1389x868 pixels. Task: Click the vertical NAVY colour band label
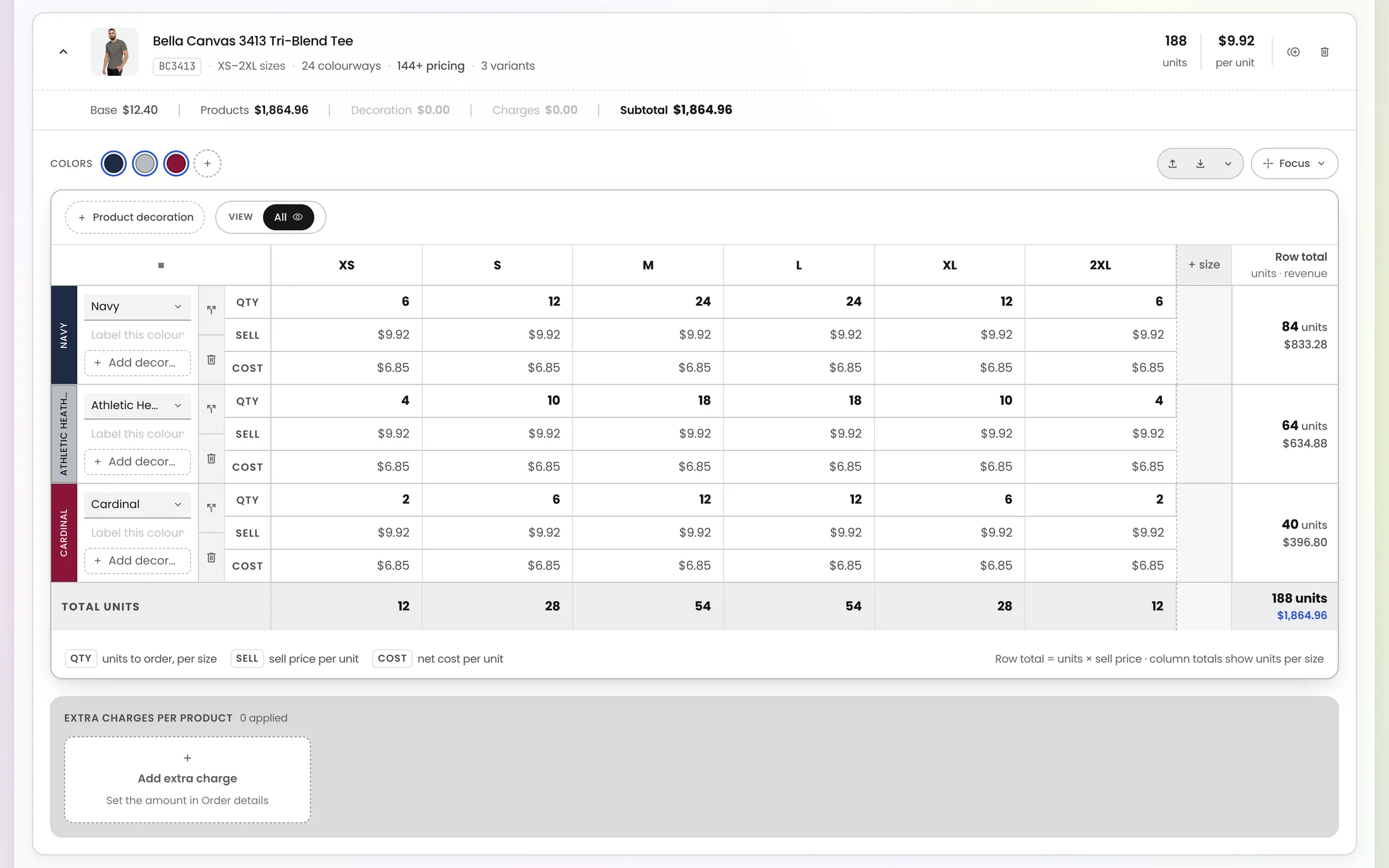64,335
